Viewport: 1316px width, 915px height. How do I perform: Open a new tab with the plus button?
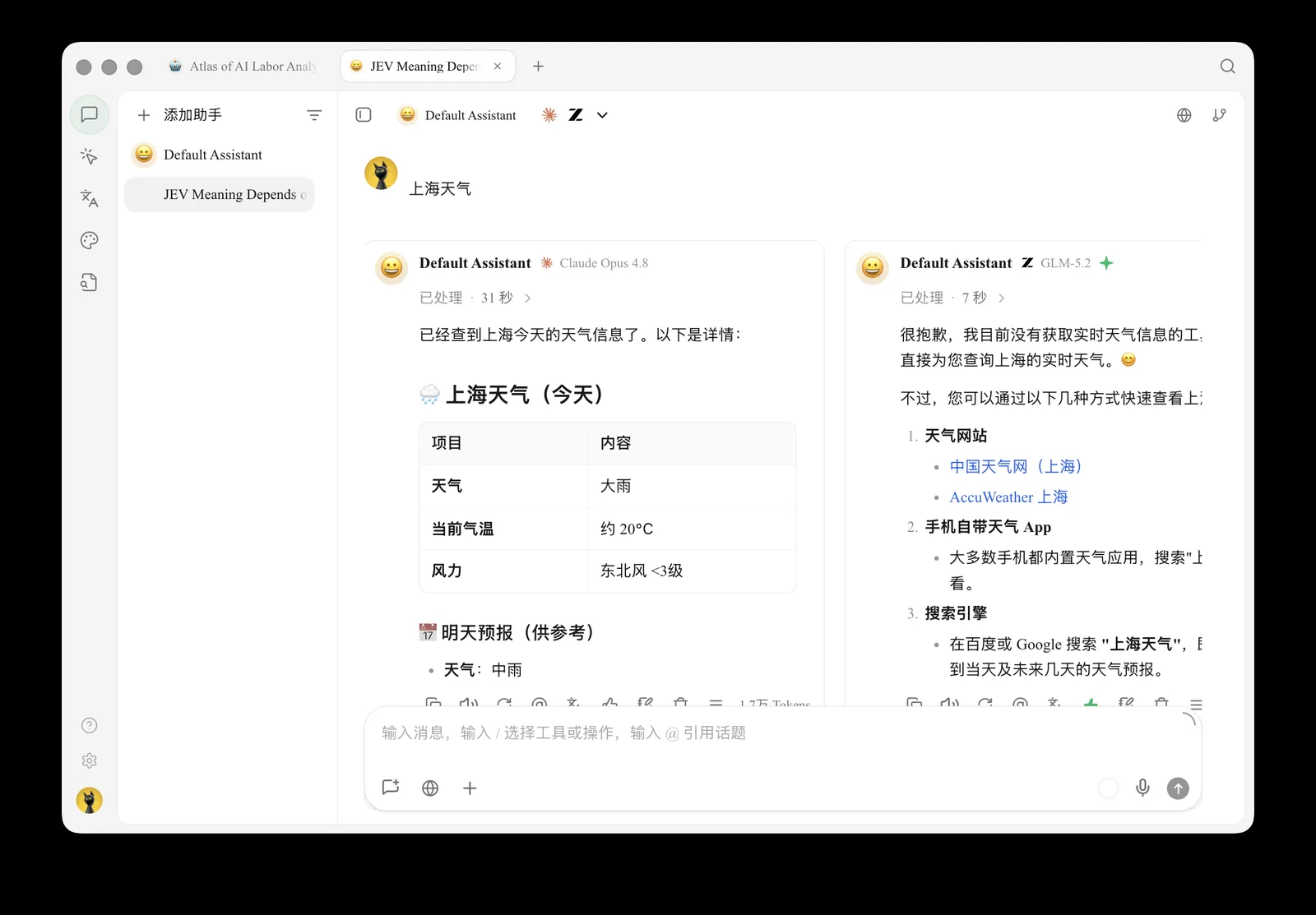(x=539, y=67)
